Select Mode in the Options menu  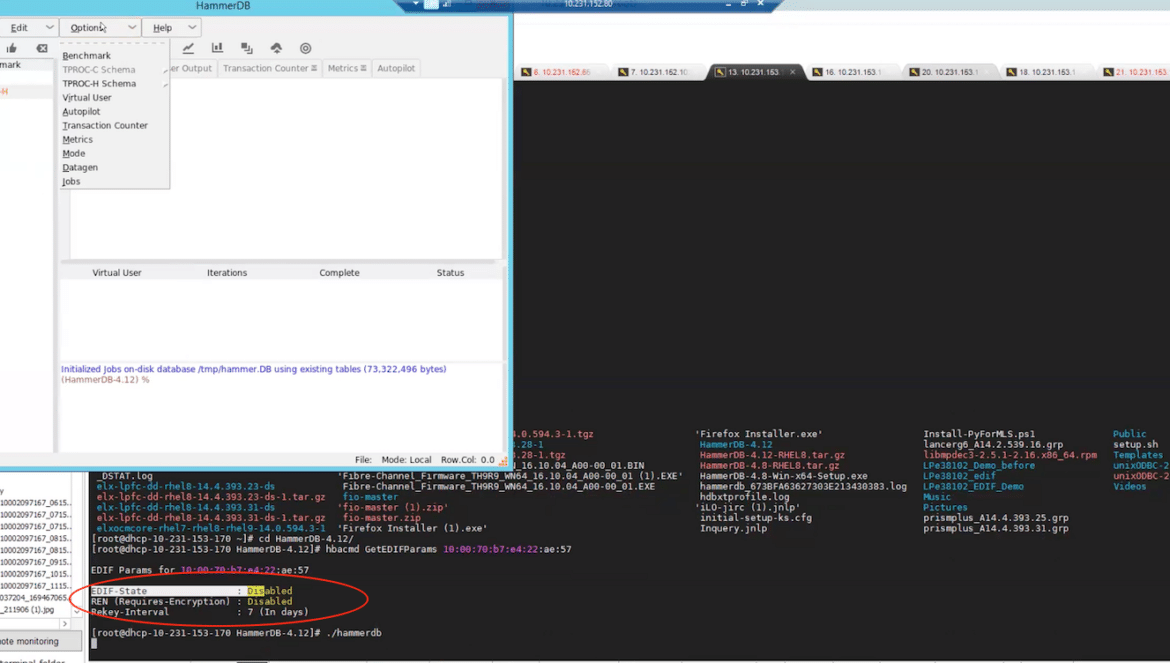74,154
